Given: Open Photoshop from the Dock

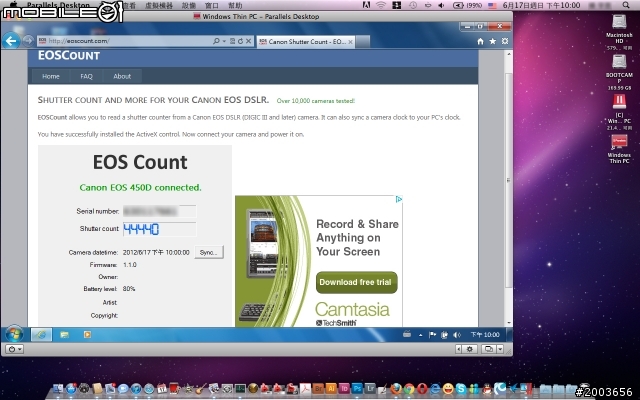Looking at the screenshot, I should pyautogui.click(x=357, y=389).
